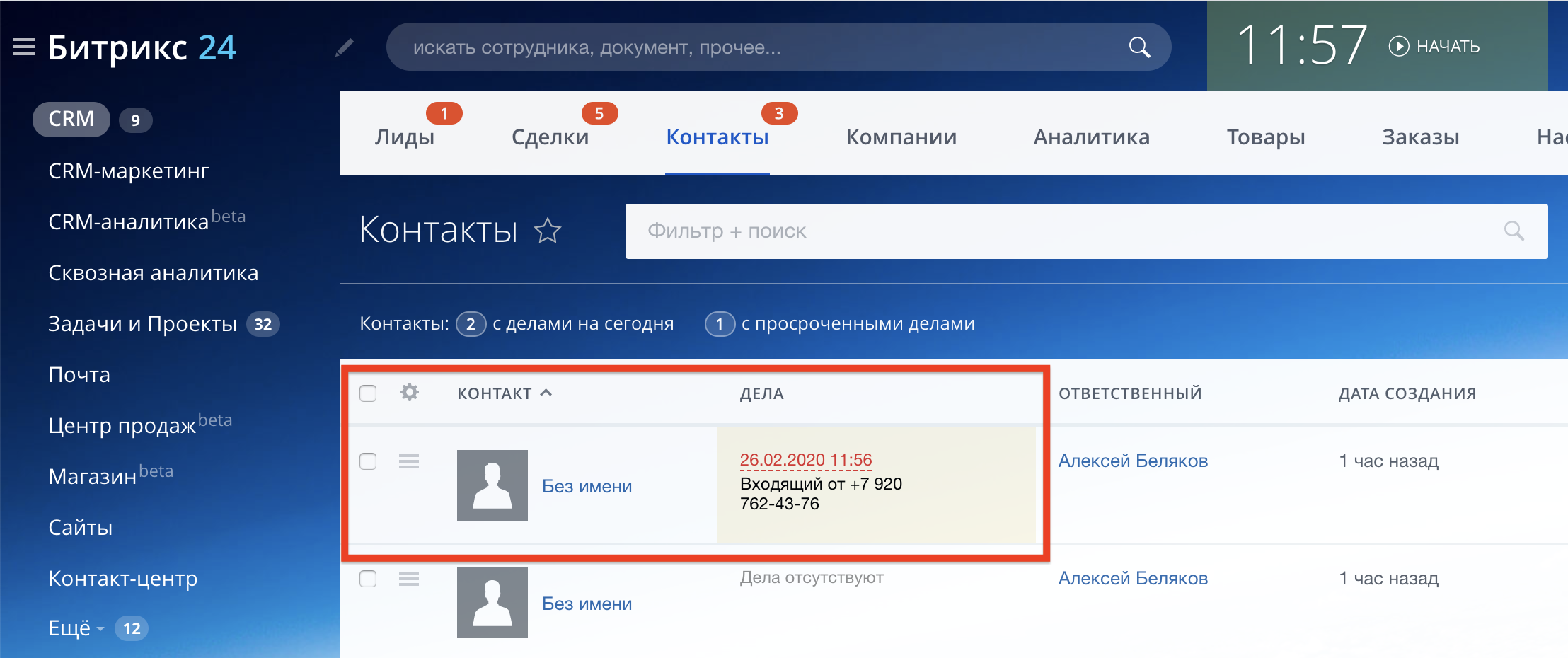
Task: Click the Фильтр + поиск field
Action: coord(1061,231)
